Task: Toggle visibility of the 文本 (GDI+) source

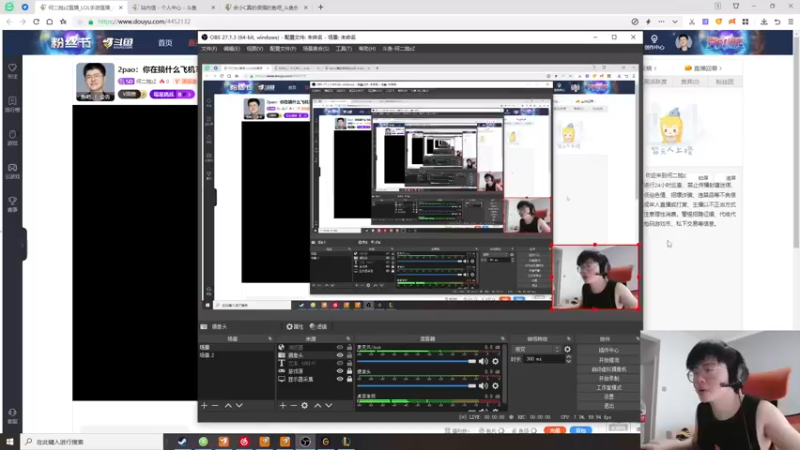Action: point(339,363)
